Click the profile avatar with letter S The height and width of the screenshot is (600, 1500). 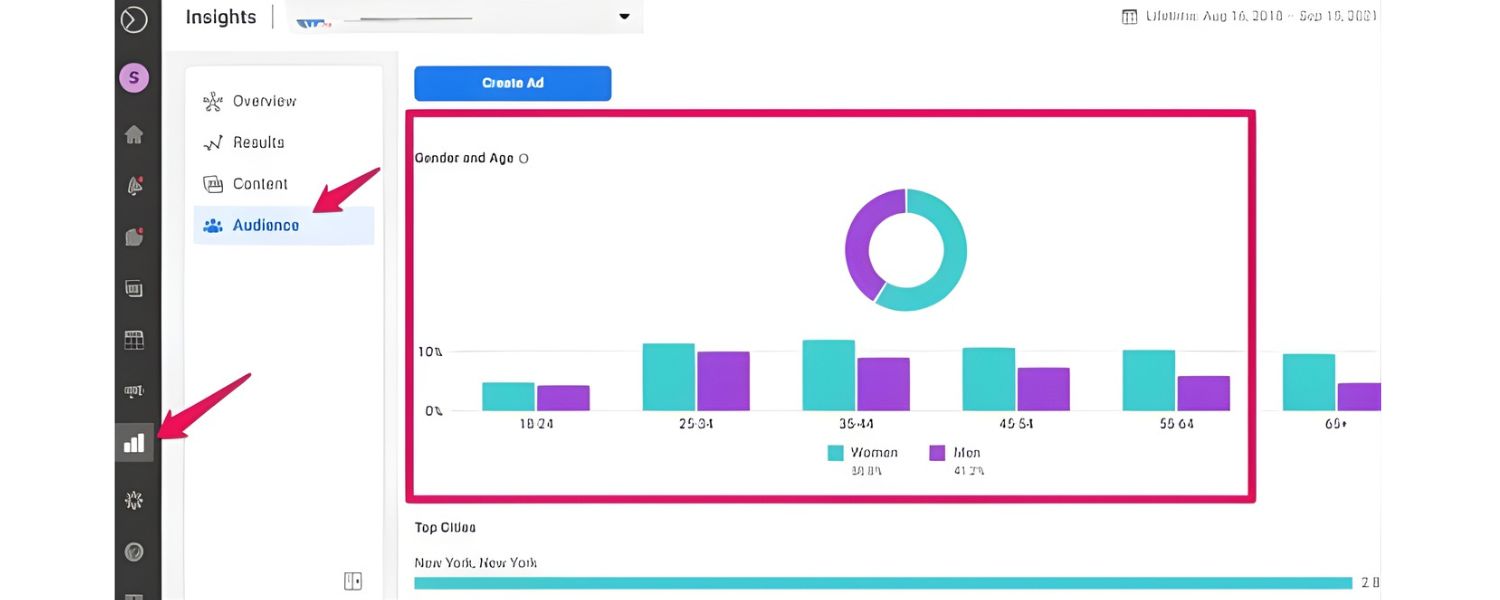133,78
